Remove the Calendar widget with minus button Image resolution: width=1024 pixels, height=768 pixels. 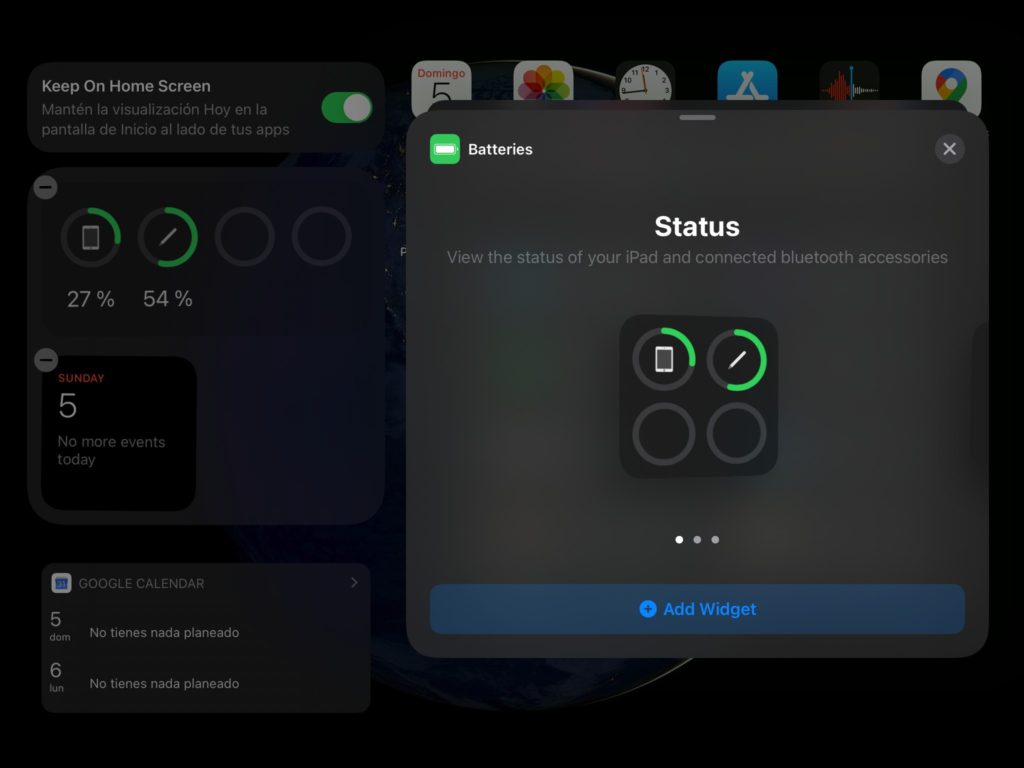(46, 360)
